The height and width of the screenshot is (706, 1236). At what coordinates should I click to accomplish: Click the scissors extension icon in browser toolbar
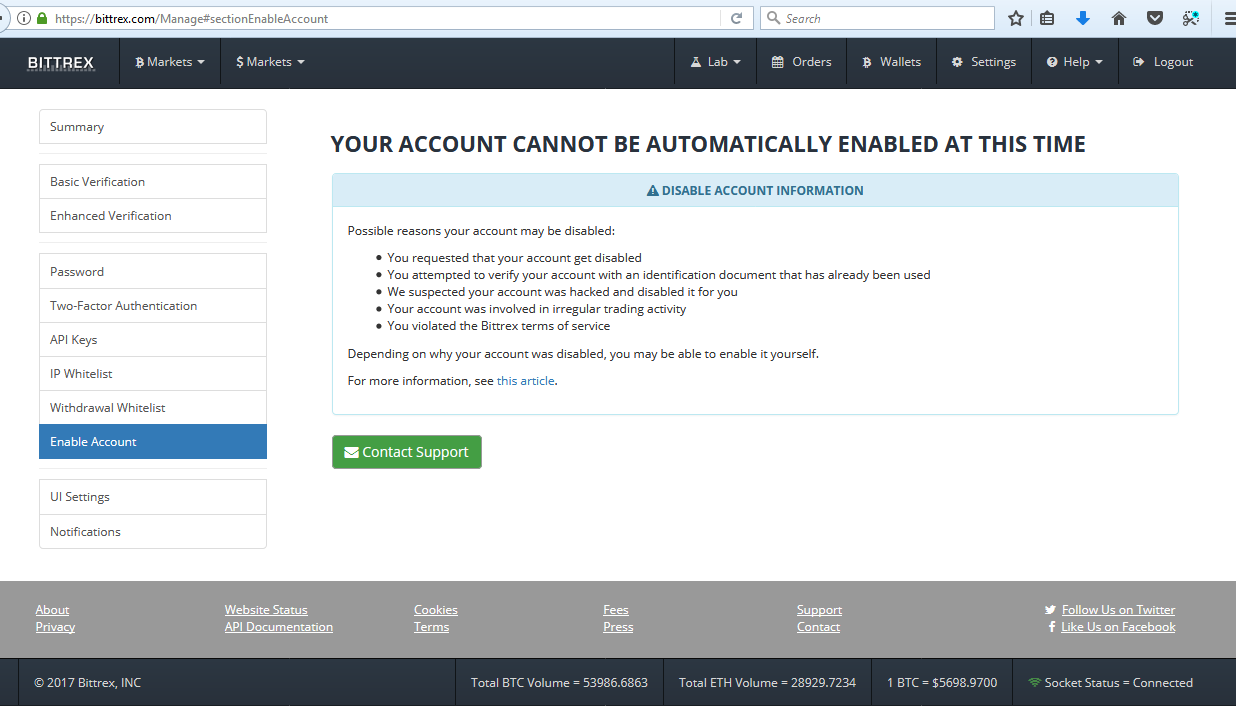click(1190, 18)
